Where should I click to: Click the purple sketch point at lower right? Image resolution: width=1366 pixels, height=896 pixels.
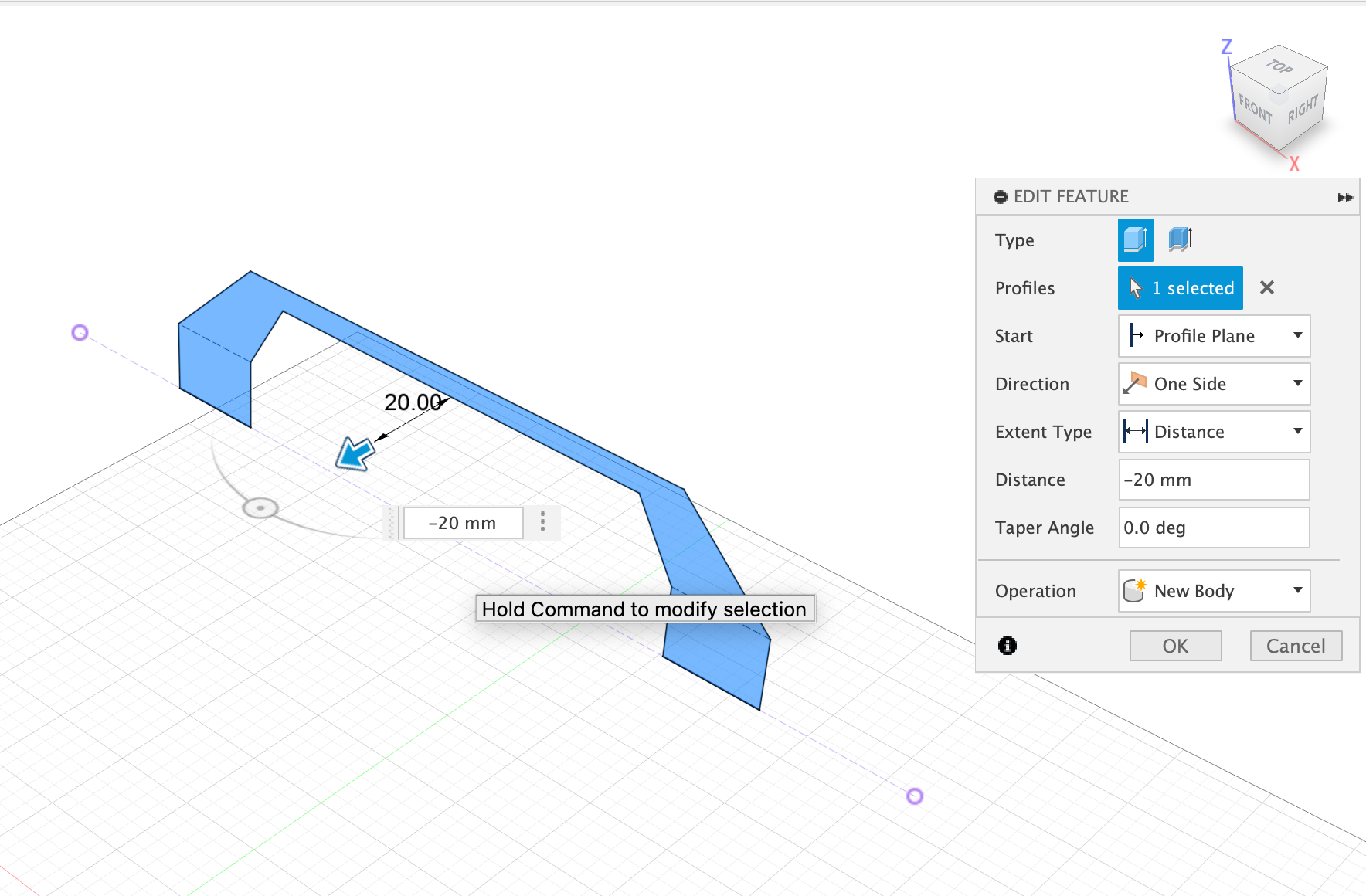click(915, 796)
